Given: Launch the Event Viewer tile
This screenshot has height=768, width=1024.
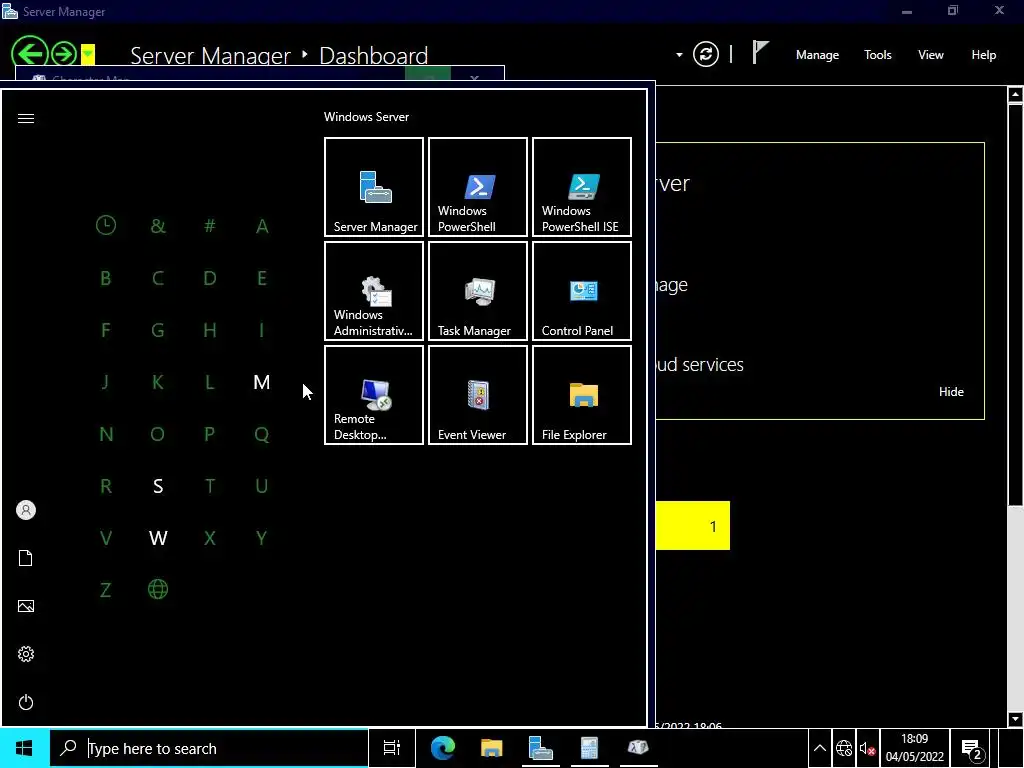Looking at the screenshot, I should (477, 395).
